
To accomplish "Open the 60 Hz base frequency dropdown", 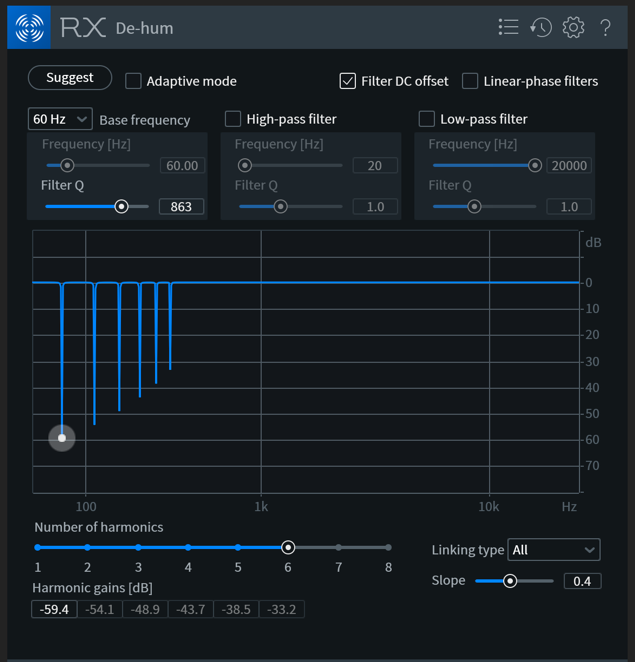I will [x=60, y=119].
